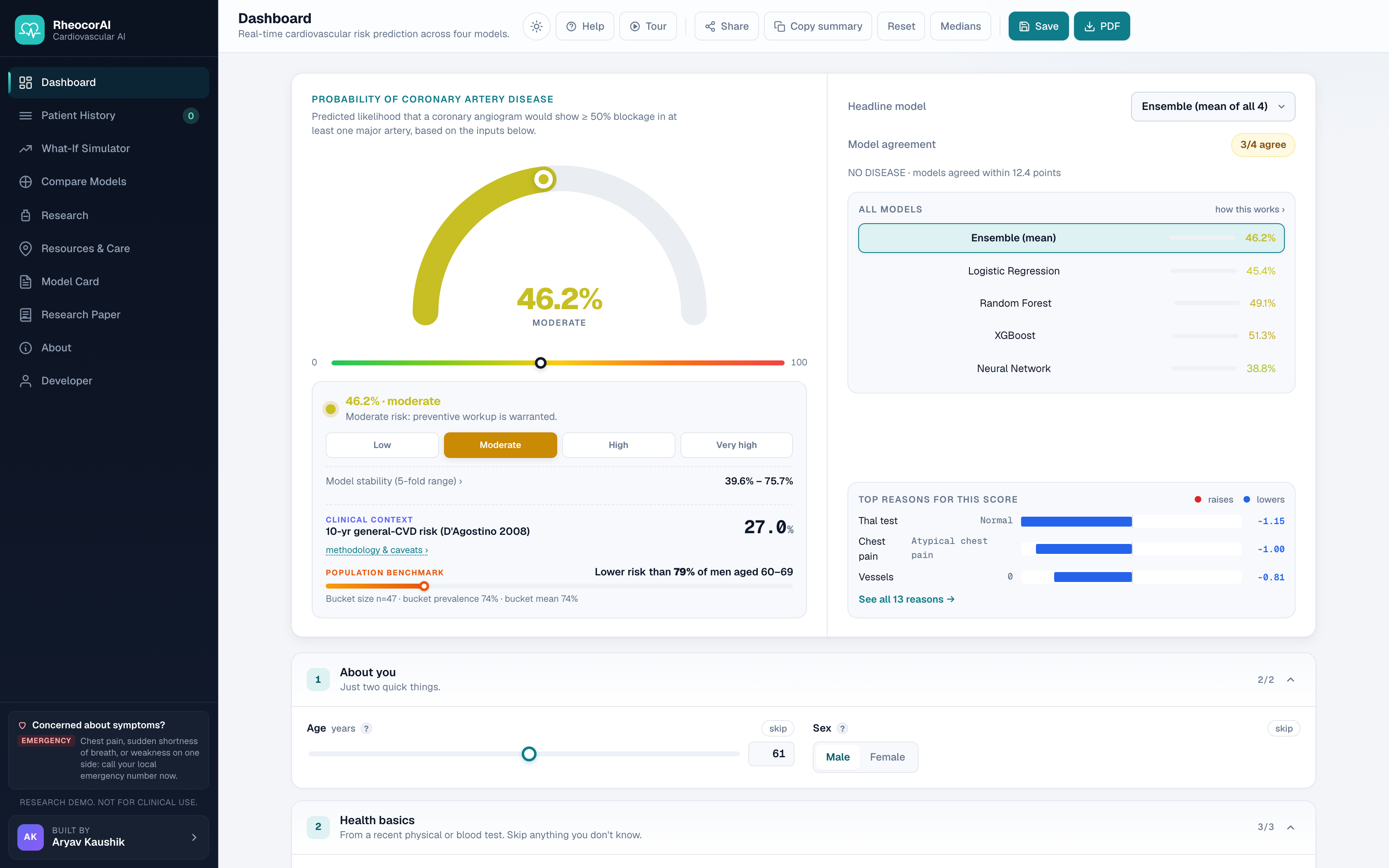Go to Compare Models page
The width and height of the screenshot is (1389, 868).
108,181
